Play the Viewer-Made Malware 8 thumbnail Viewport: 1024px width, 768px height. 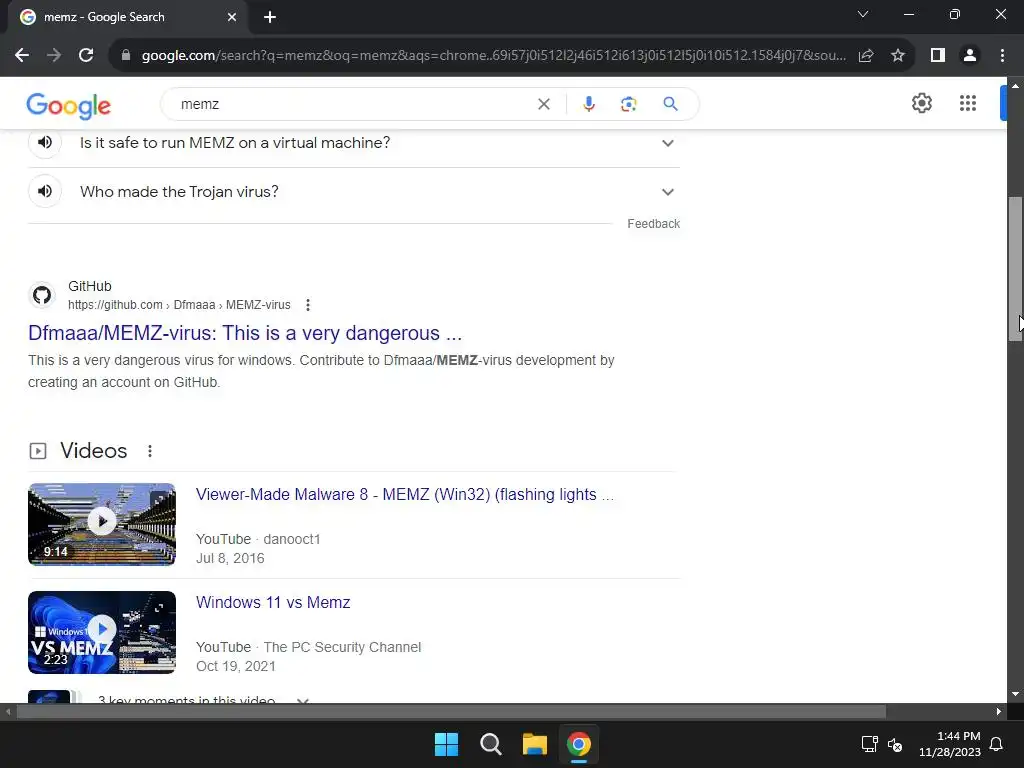102,524
